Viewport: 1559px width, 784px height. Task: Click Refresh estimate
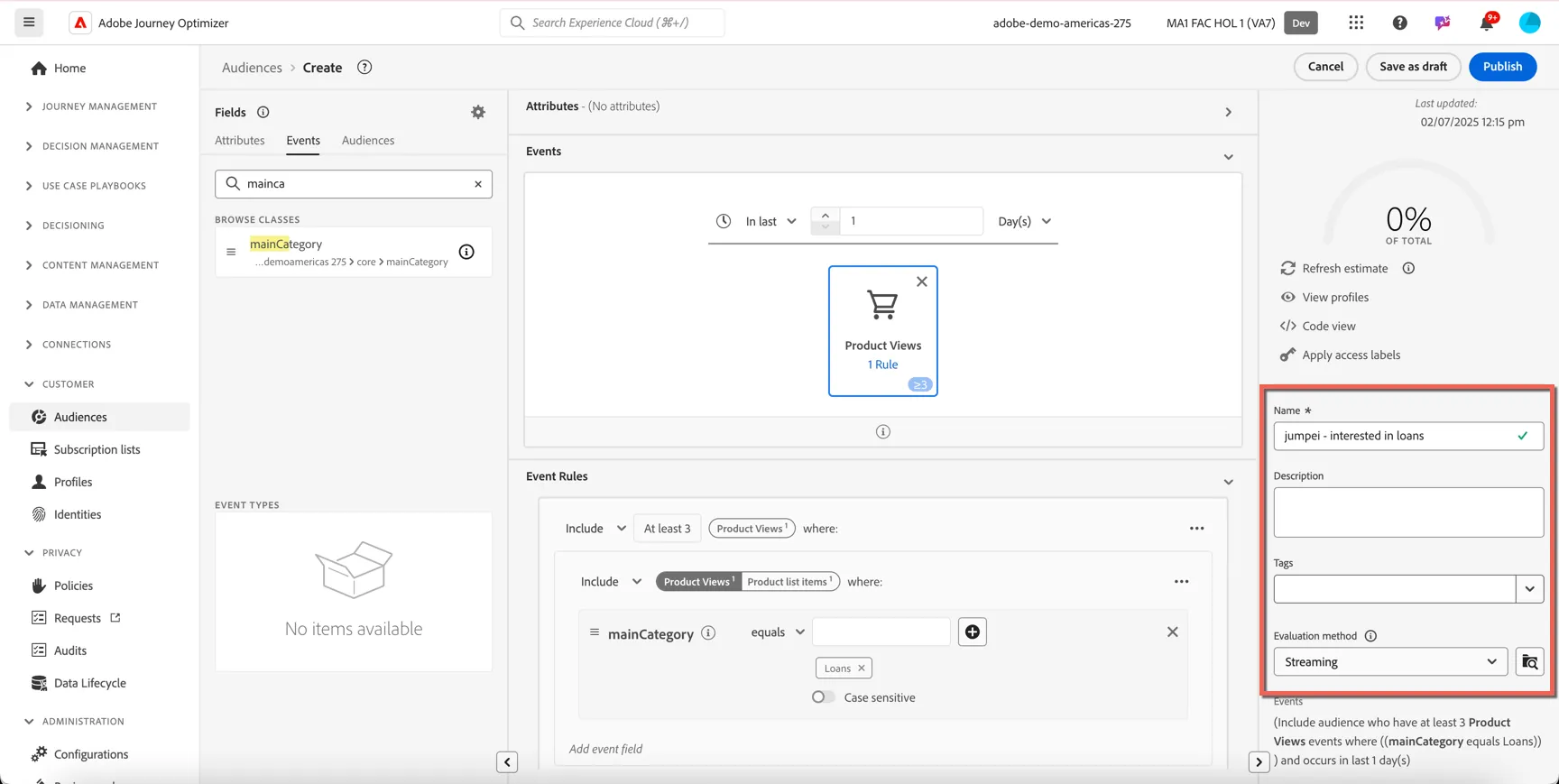tap(1344, 268)
